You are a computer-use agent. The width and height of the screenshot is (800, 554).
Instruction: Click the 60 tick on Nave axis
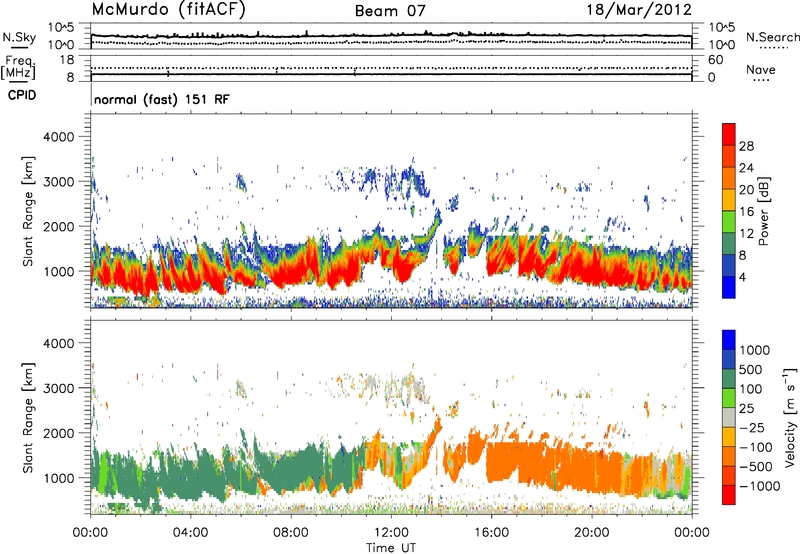pos(716,60)
